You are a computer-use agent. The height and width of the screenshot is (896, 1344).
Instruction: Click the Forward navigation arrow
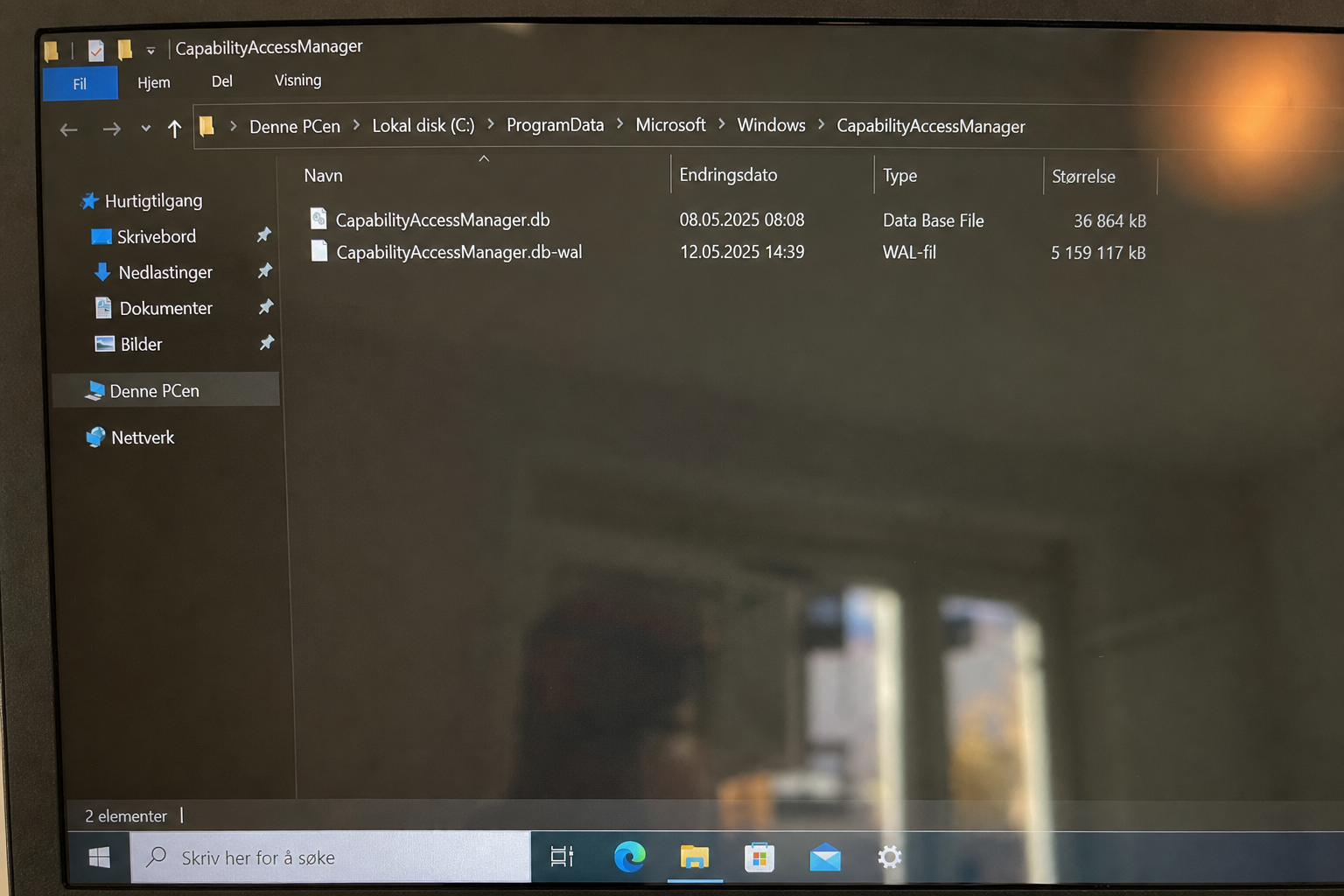coord(111,129)
